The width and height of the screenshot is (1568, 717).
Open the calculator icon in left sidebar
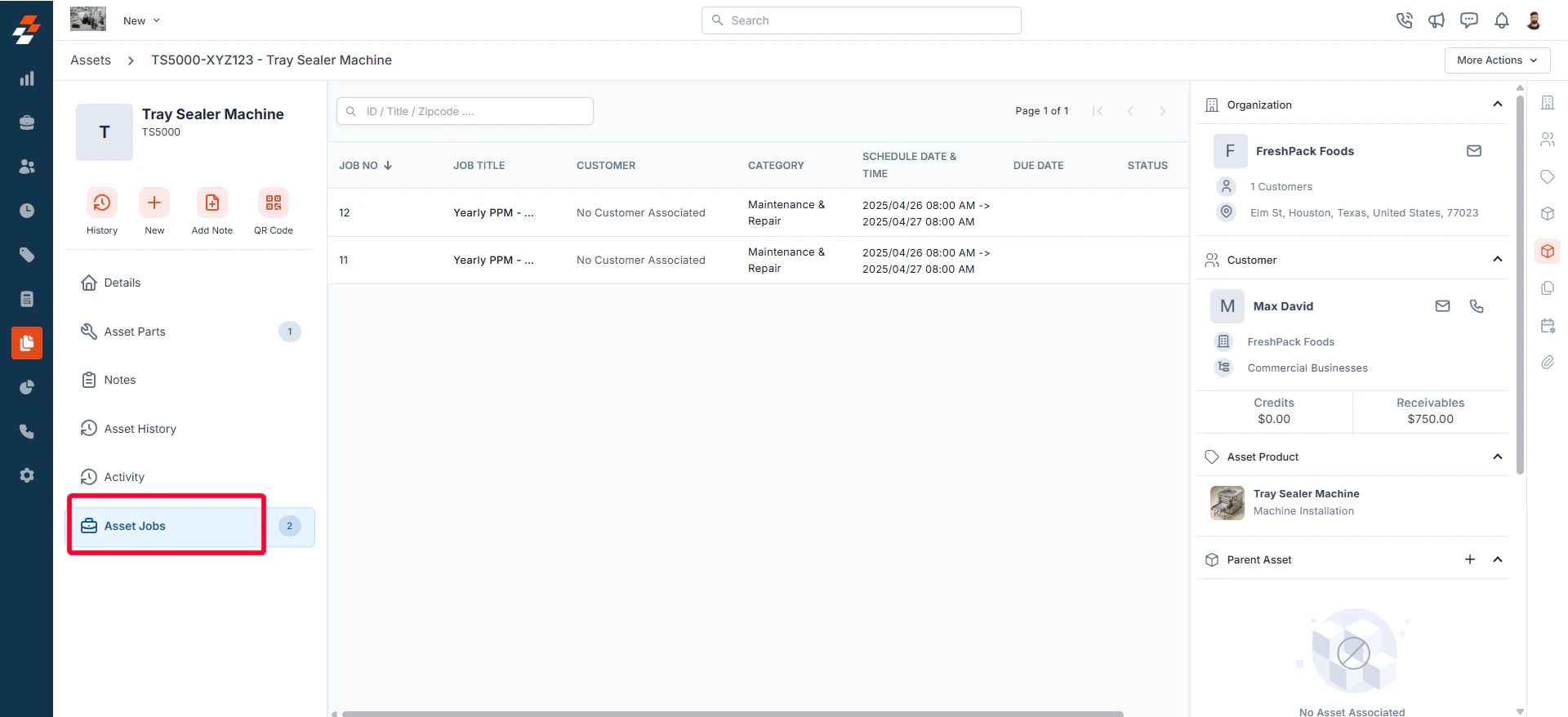click(x=27, y=299)
